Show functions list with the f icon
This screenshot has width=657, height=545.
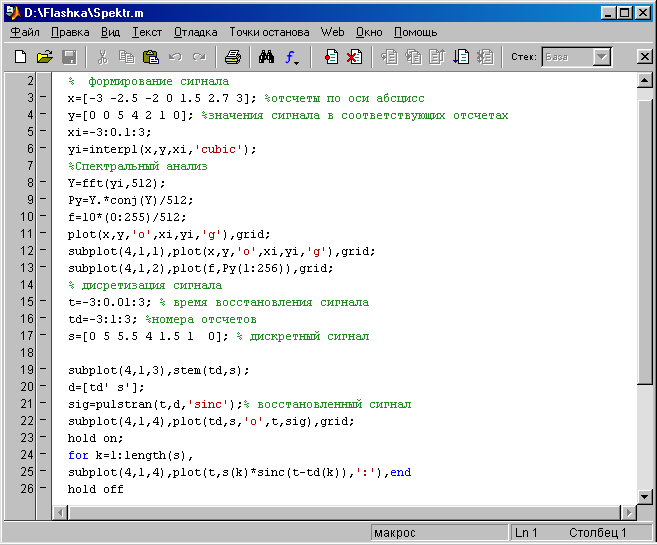[292, 57]
